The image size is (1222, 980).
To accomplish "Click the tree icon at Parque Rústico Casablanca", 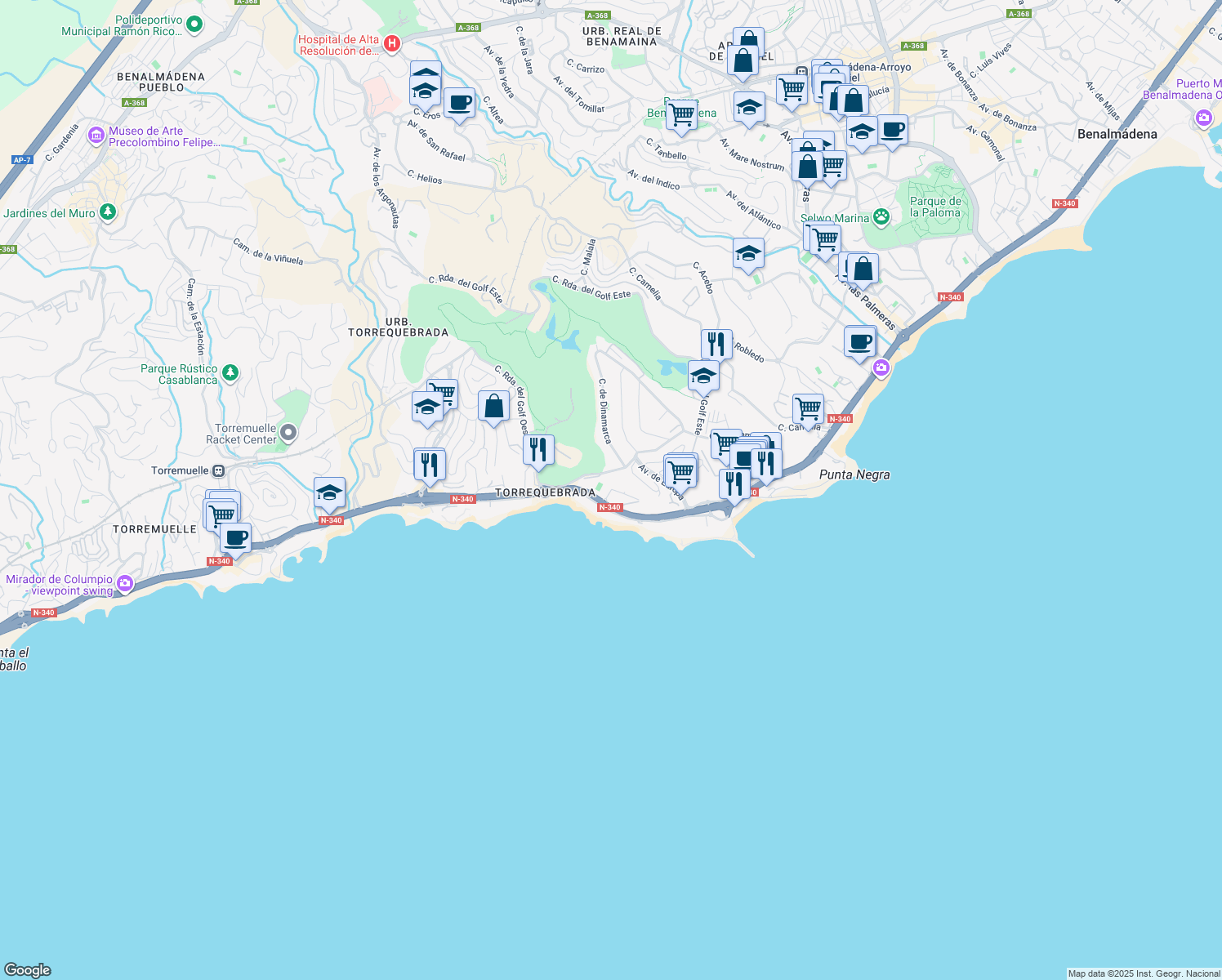I will pos(230,373).
